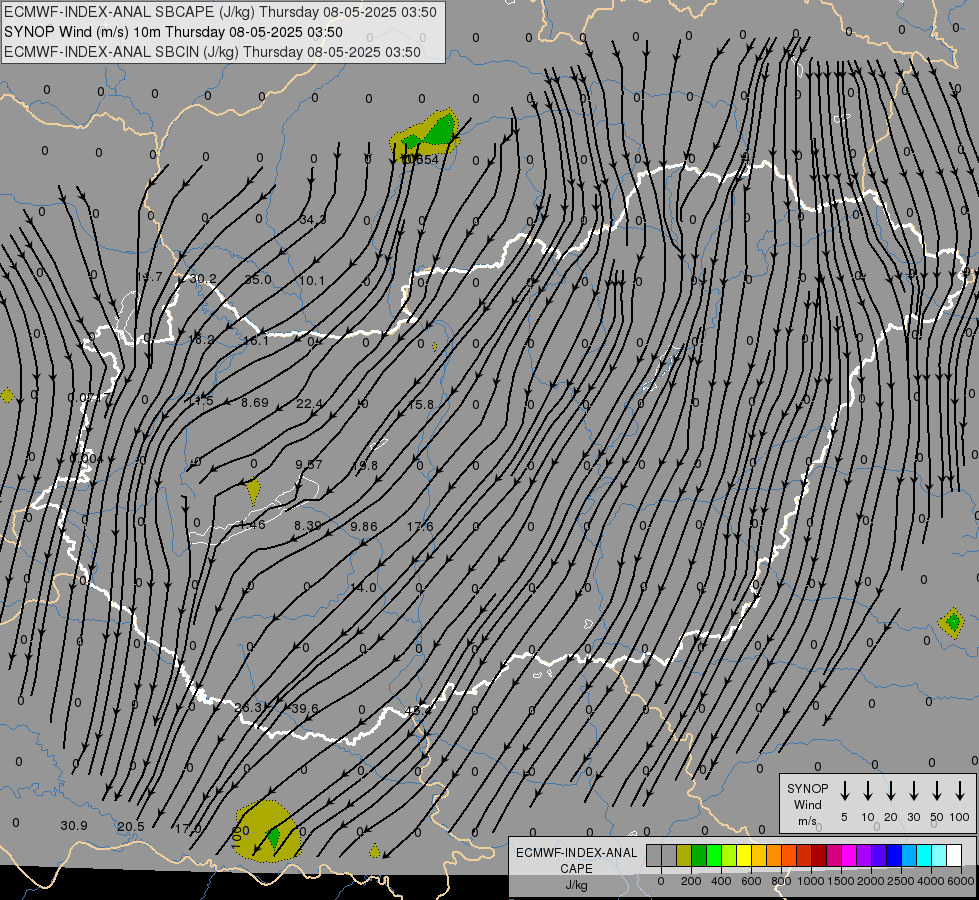
Task: Click the 10 m/s wind arrow in legend
Action: [x=868, y=790]
